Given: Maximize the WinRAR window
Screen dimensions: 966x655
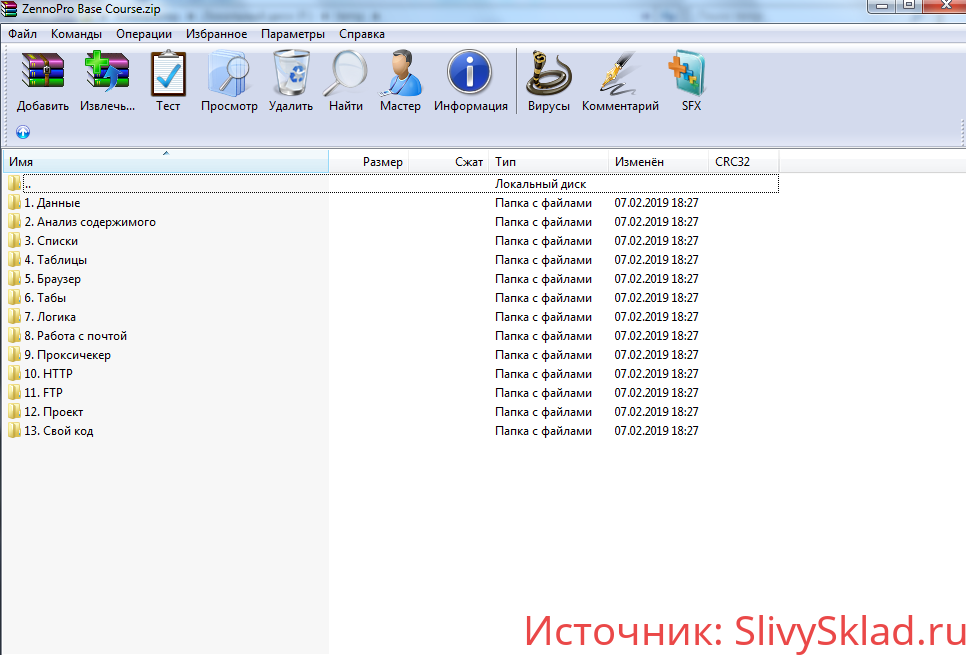Looking at the screenshot, I should (x=910, y=6).
